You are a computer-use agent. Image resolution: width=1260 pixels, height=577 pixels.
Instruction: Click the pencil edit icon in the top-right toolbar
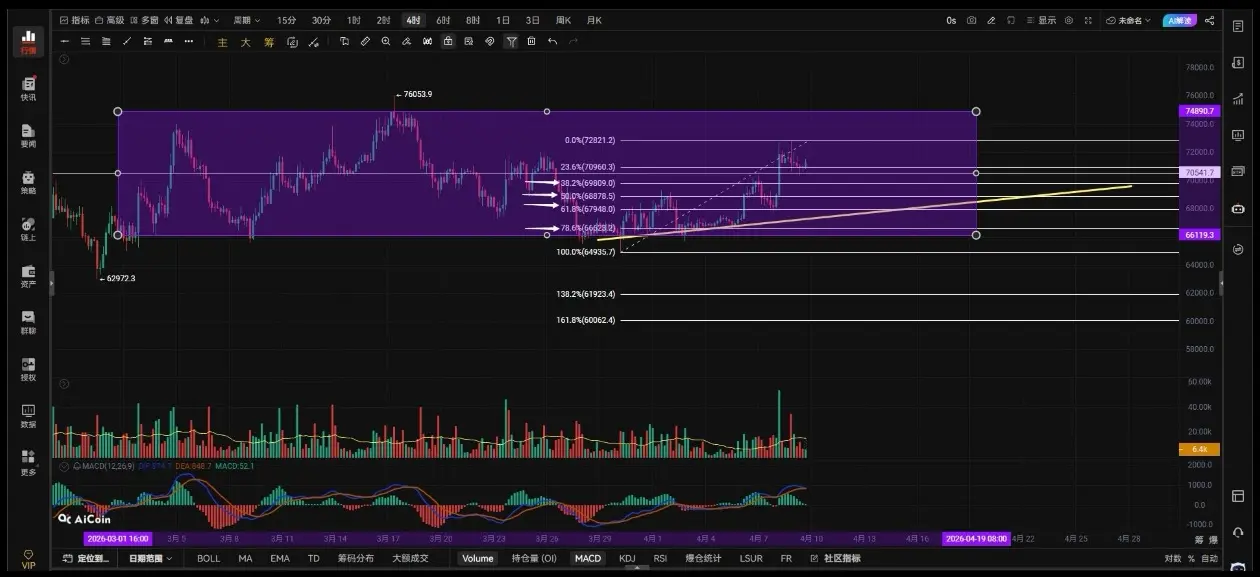[991, 20]
